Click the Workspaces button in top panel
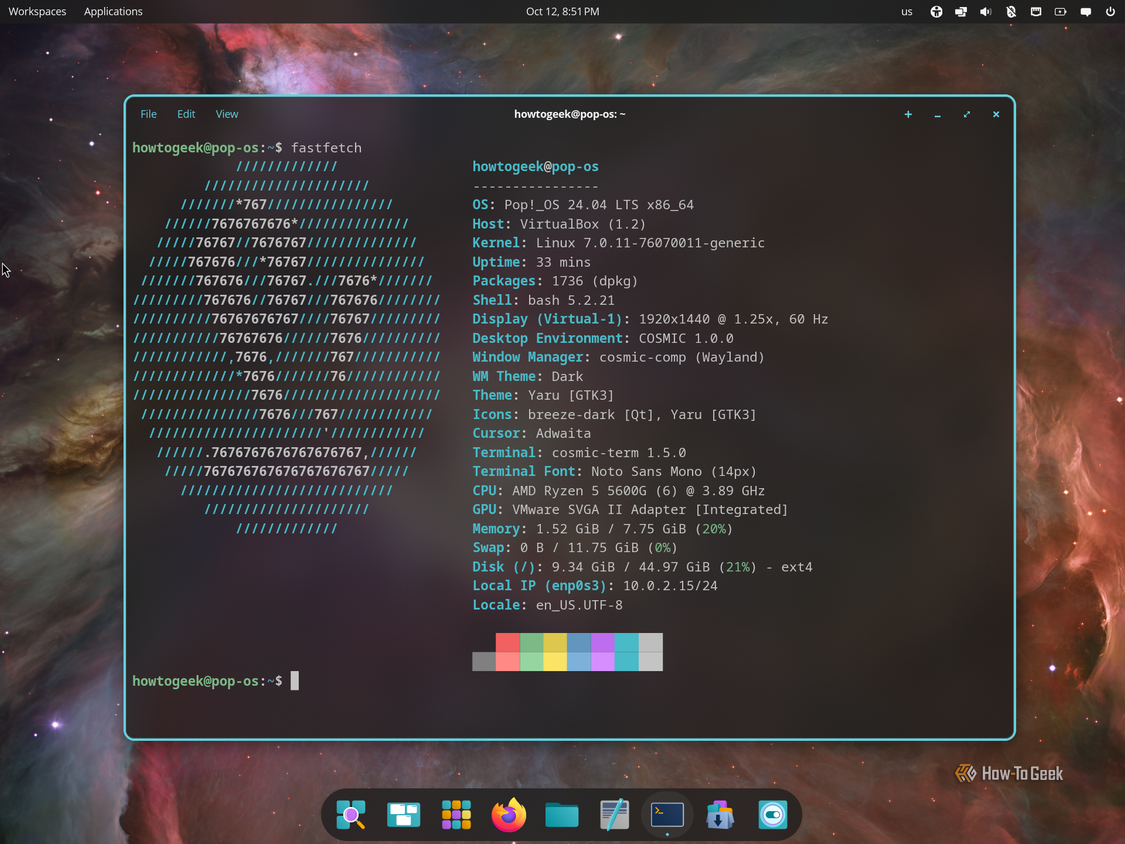This screenshot has height=844, width=1125. [37, 11]
